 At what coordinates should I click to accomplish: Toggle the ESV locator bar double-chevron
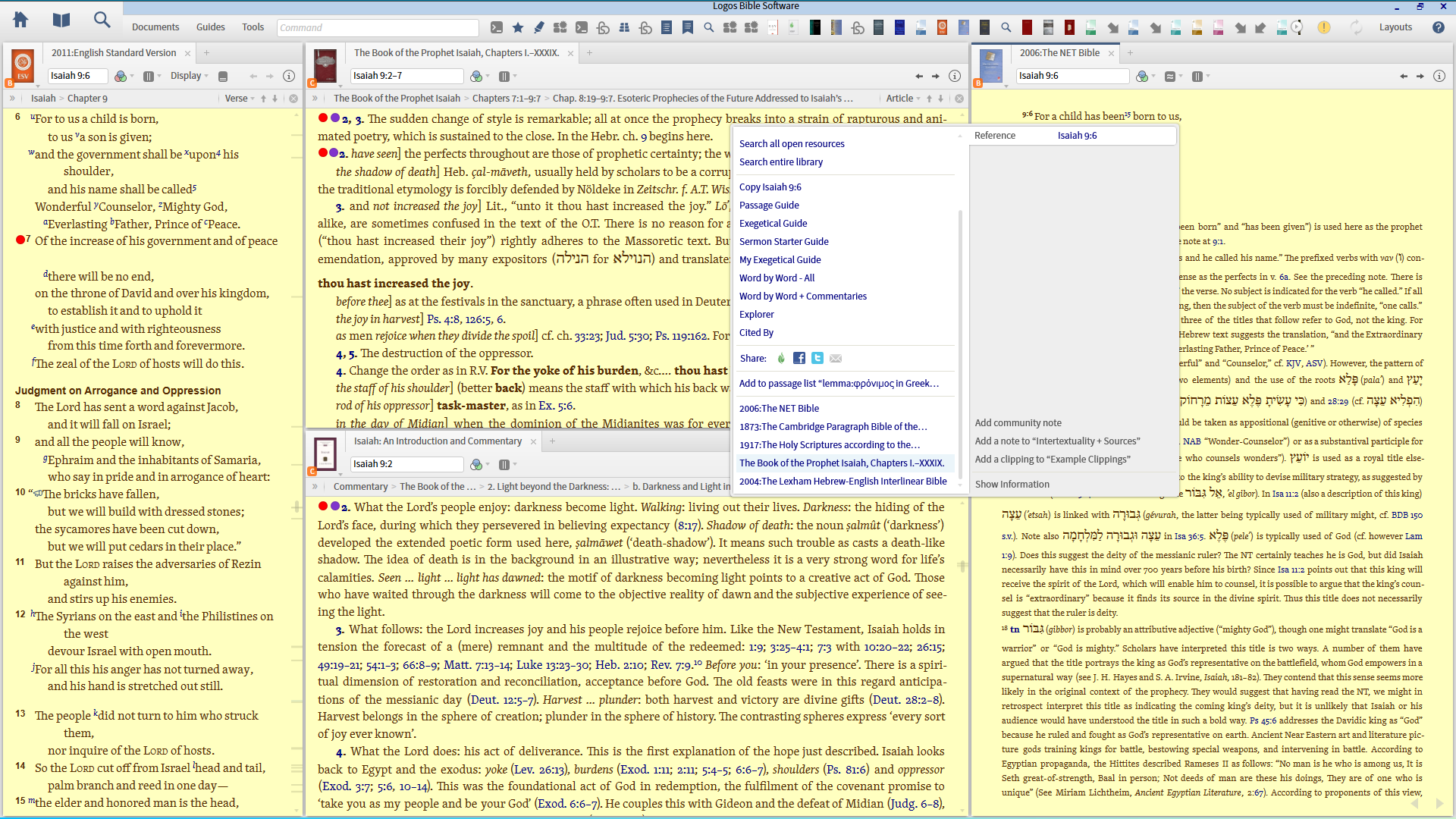[x=12, y=99]
